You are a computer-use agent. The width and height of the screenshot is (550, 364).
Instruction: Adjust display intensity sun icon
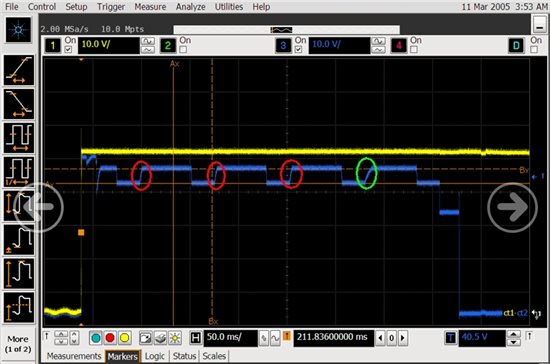175,338
